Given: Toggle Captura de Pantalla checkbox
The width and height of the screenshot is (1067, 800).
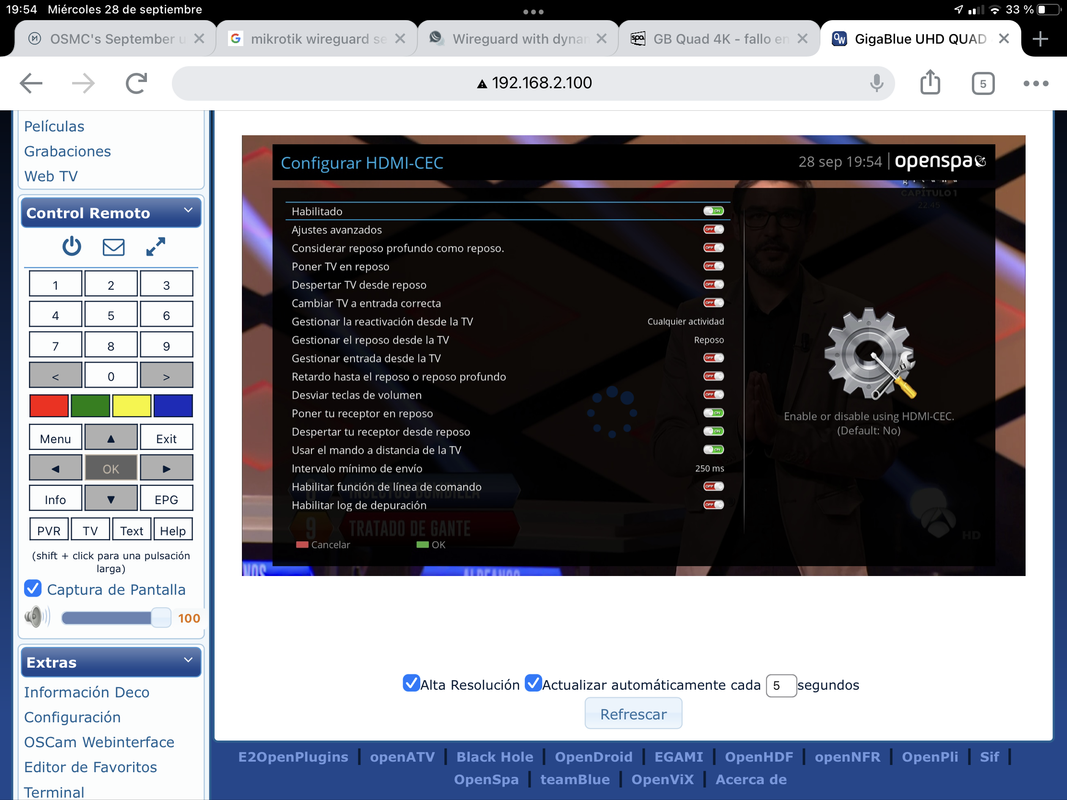Looking at the screenshot, I should 33,588.
